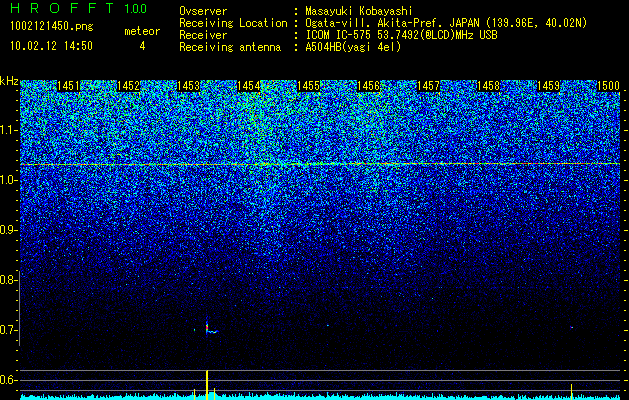Image resolution: width=629 pixels, height=400 pixels.
Task: Click the kHz axis unit label
Action: point(9,81)
